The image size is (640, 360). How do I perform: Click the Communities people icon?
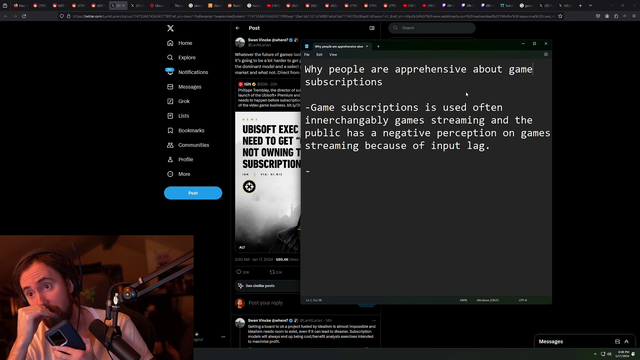pos(170,145)
